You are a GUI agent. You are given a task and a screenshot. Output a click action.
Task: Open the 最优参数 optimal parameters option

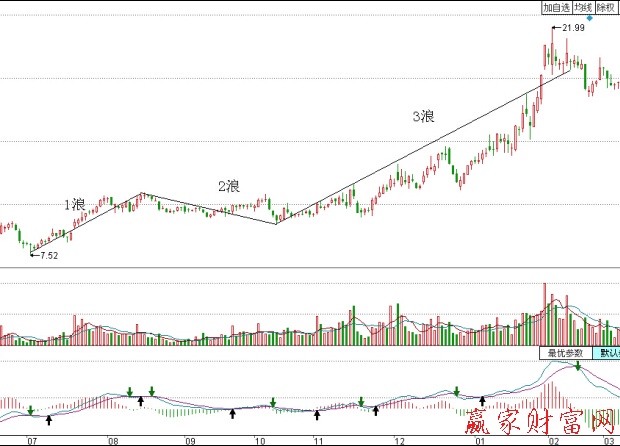point(564,353)
